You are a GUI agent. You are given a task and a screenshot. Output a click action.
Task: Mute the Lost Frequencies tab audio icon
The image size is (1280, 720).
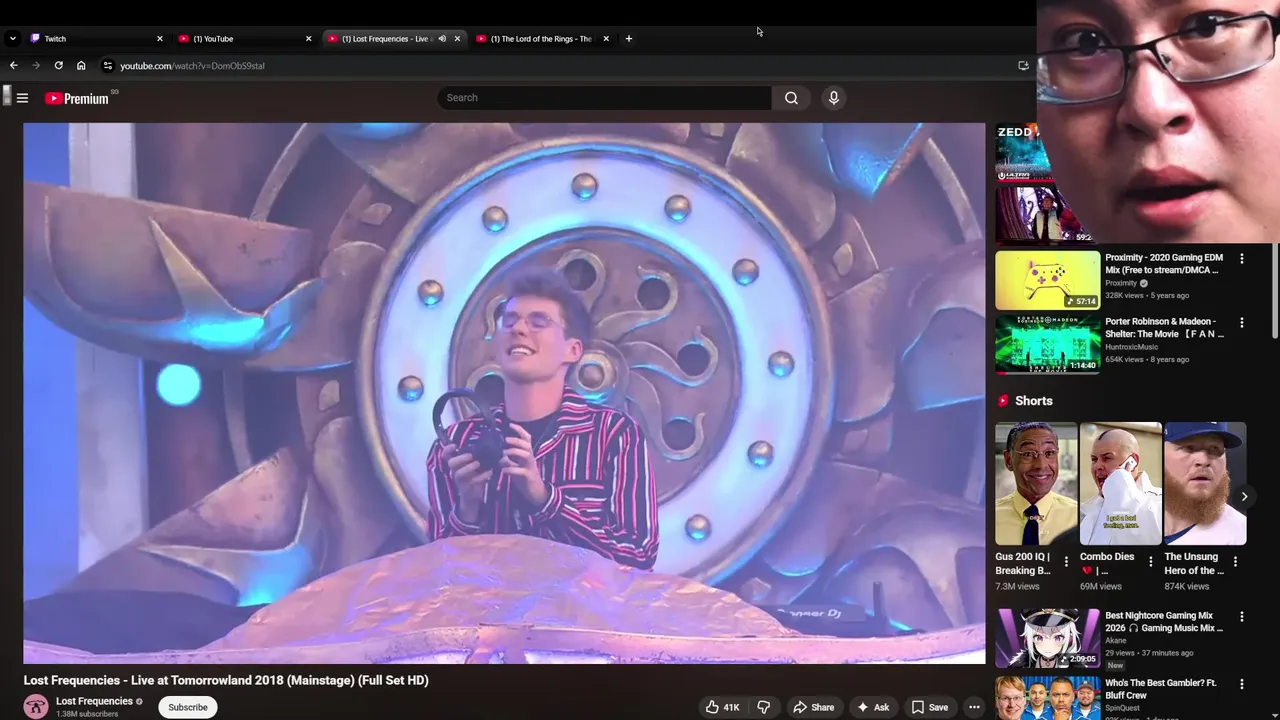click(x=441, y=39)
